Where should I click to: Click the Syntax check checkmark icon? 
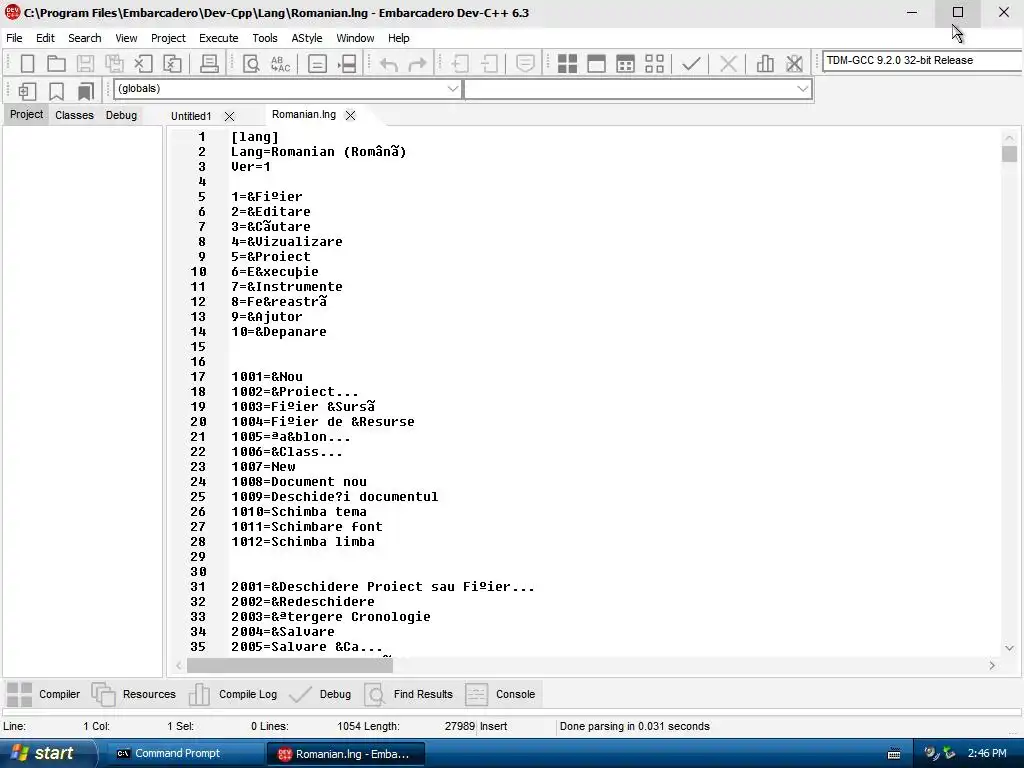691,63
